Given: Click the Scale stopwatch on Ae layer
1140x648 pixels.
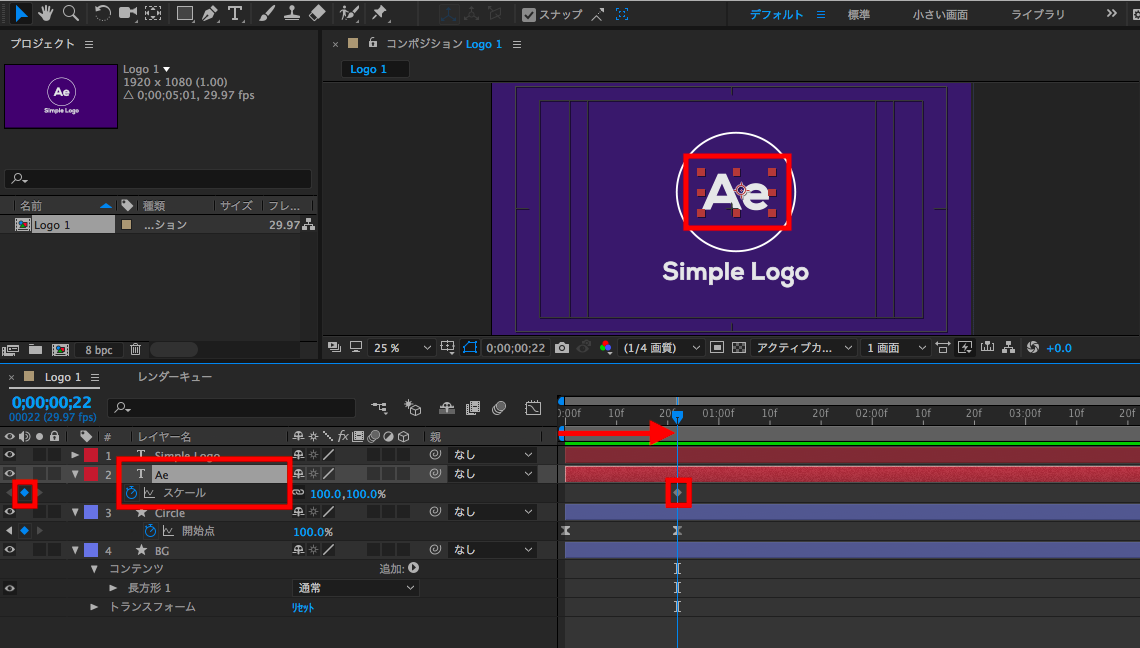Looking at the screenshot, I should pyautogui.click(x=131, y=493).
